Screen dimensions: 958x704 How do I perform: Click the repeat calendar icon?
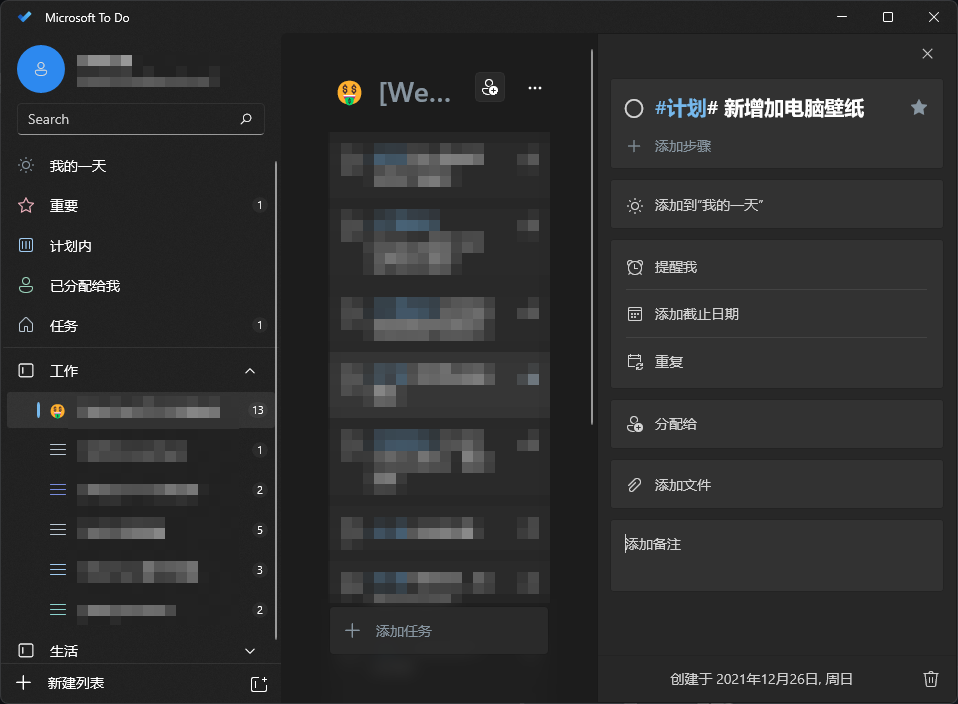click(635, 362)
